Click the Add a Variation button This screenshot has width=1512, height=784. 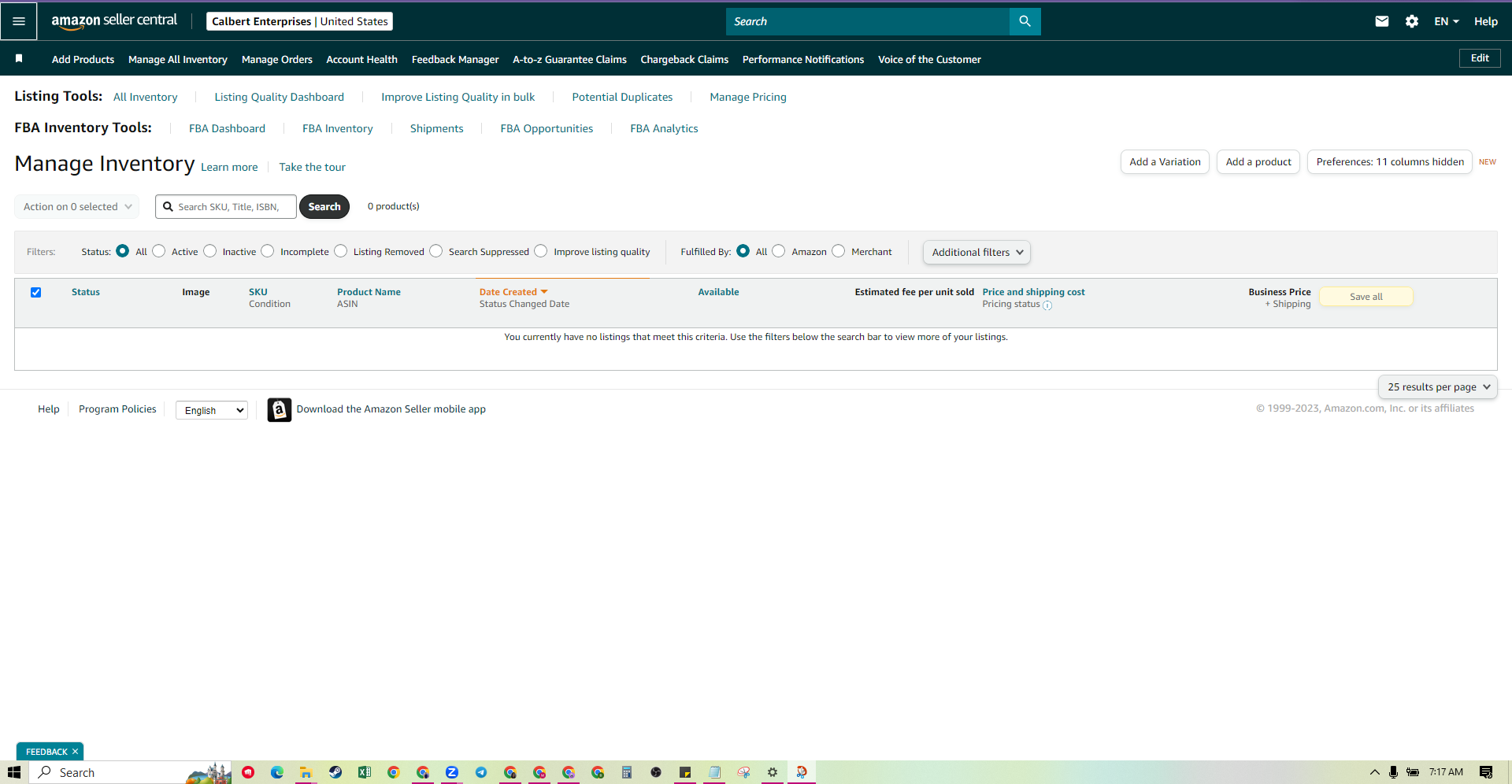[1165, 161]
